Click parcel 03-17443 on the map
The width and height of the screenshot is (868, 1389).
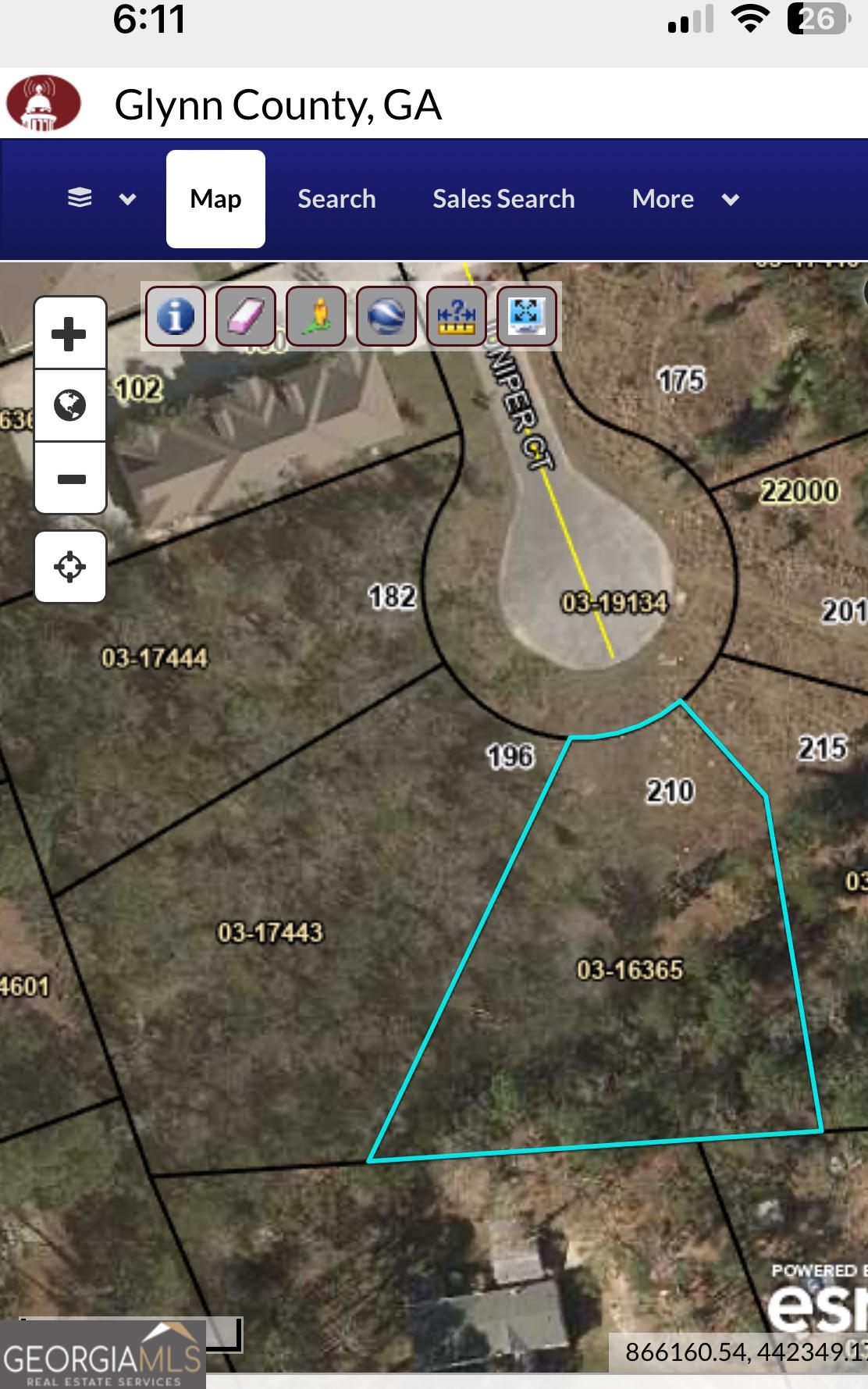tap(270, 932)
